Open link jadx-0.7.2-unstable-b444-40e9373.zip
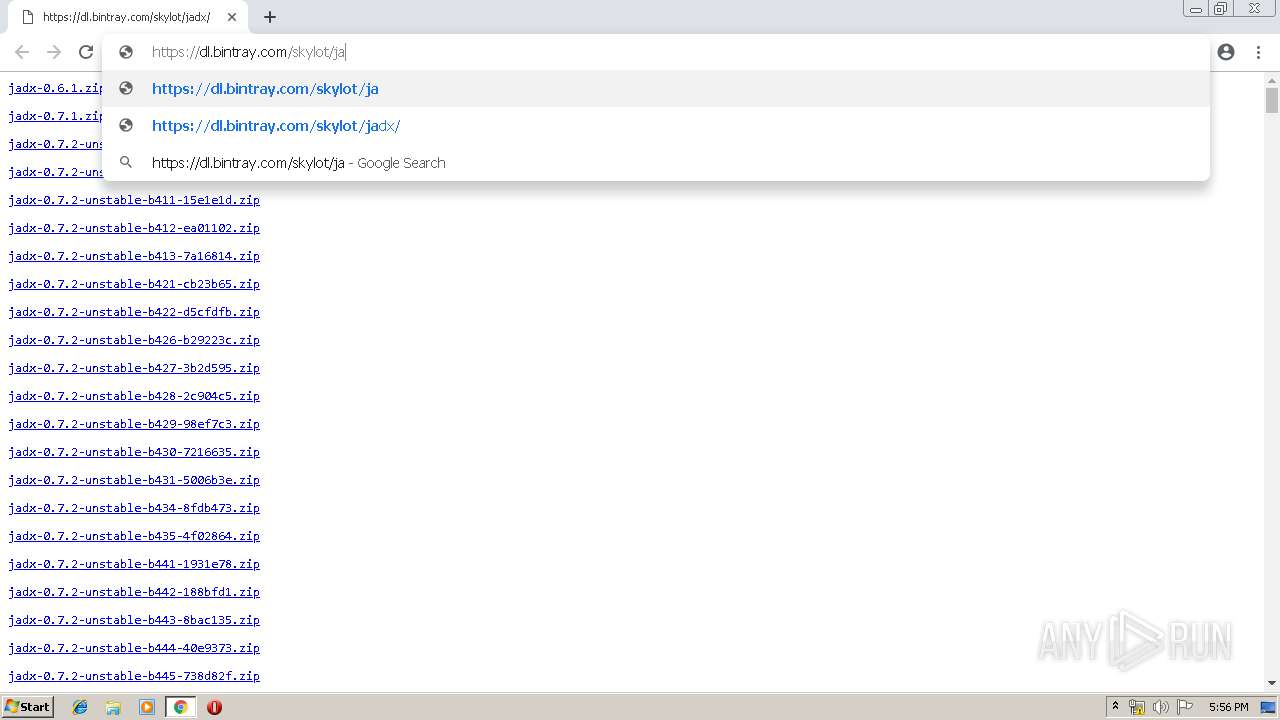This screenshot has width=1280, height=720. coord(134,648)
